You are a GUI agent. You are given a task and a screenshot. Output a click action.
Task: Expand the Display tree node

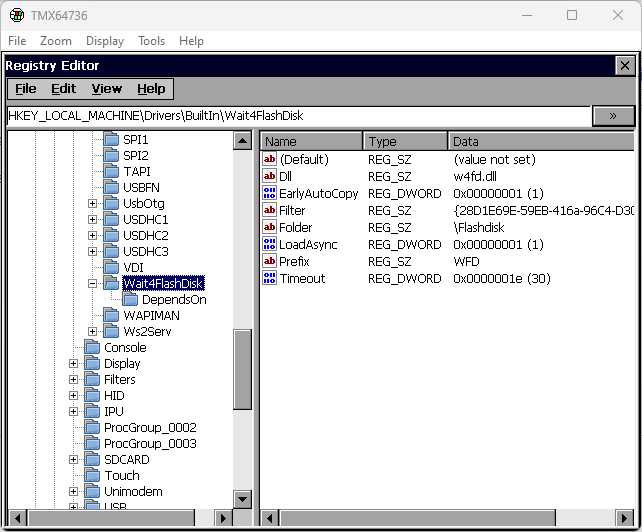click(x=73, y=363)
